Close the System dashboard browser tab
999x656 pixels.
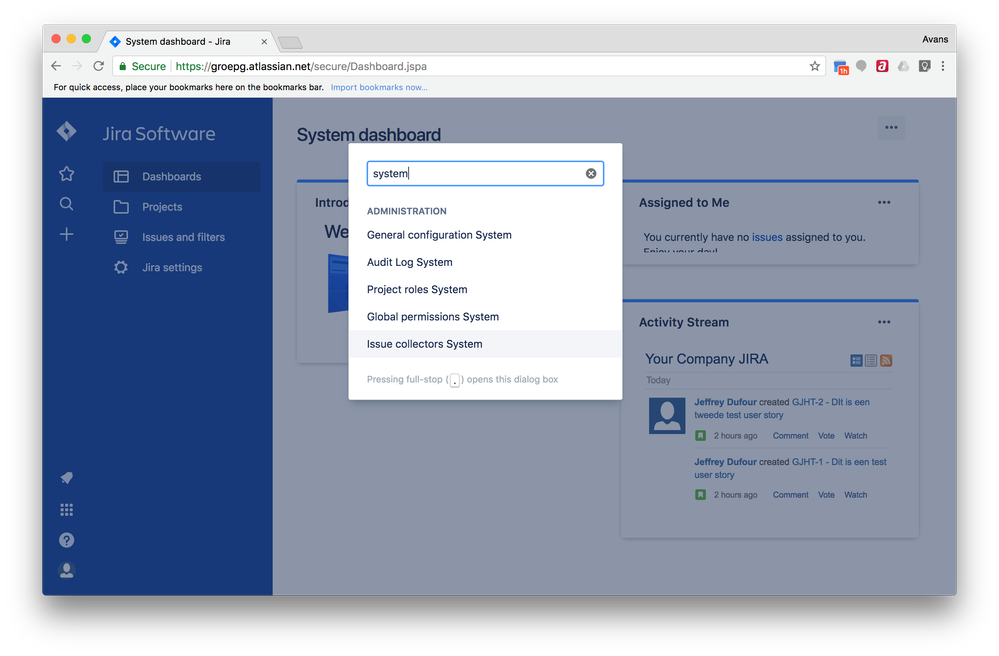pyautogui.click(x=264, y=41)
